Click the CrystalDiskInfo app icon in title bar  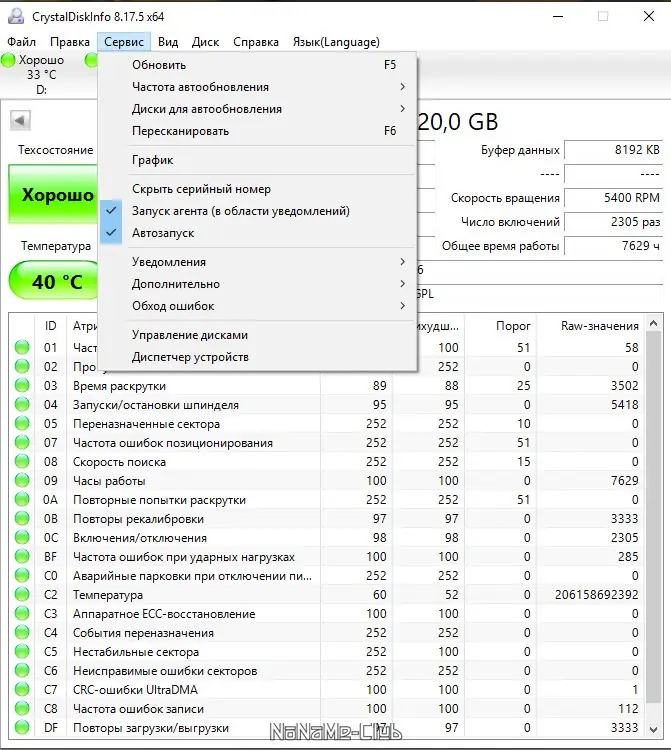(x=16, y=16)
